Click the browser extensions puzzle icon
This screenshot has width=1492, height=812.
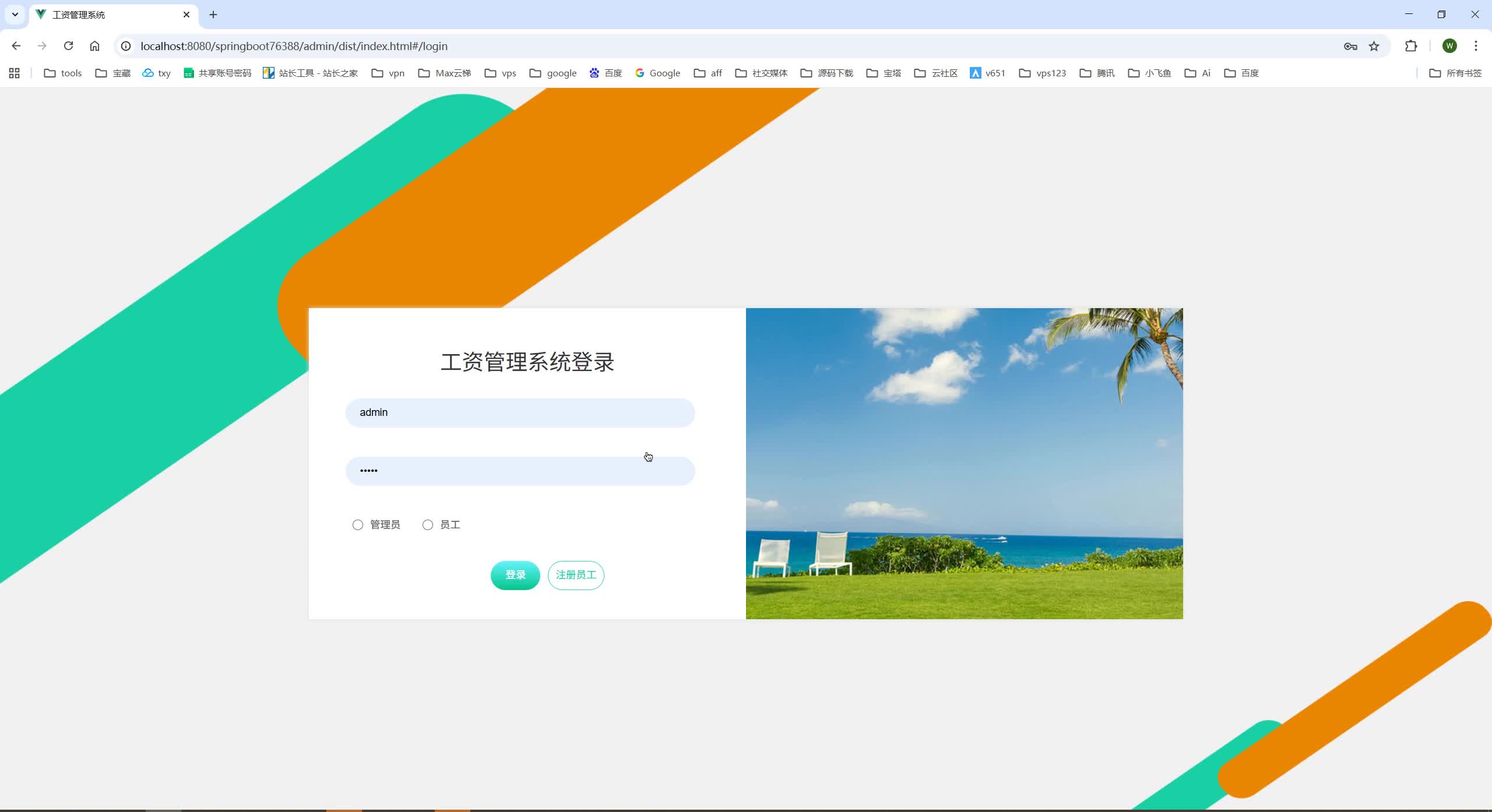[x=1411, y=46]
